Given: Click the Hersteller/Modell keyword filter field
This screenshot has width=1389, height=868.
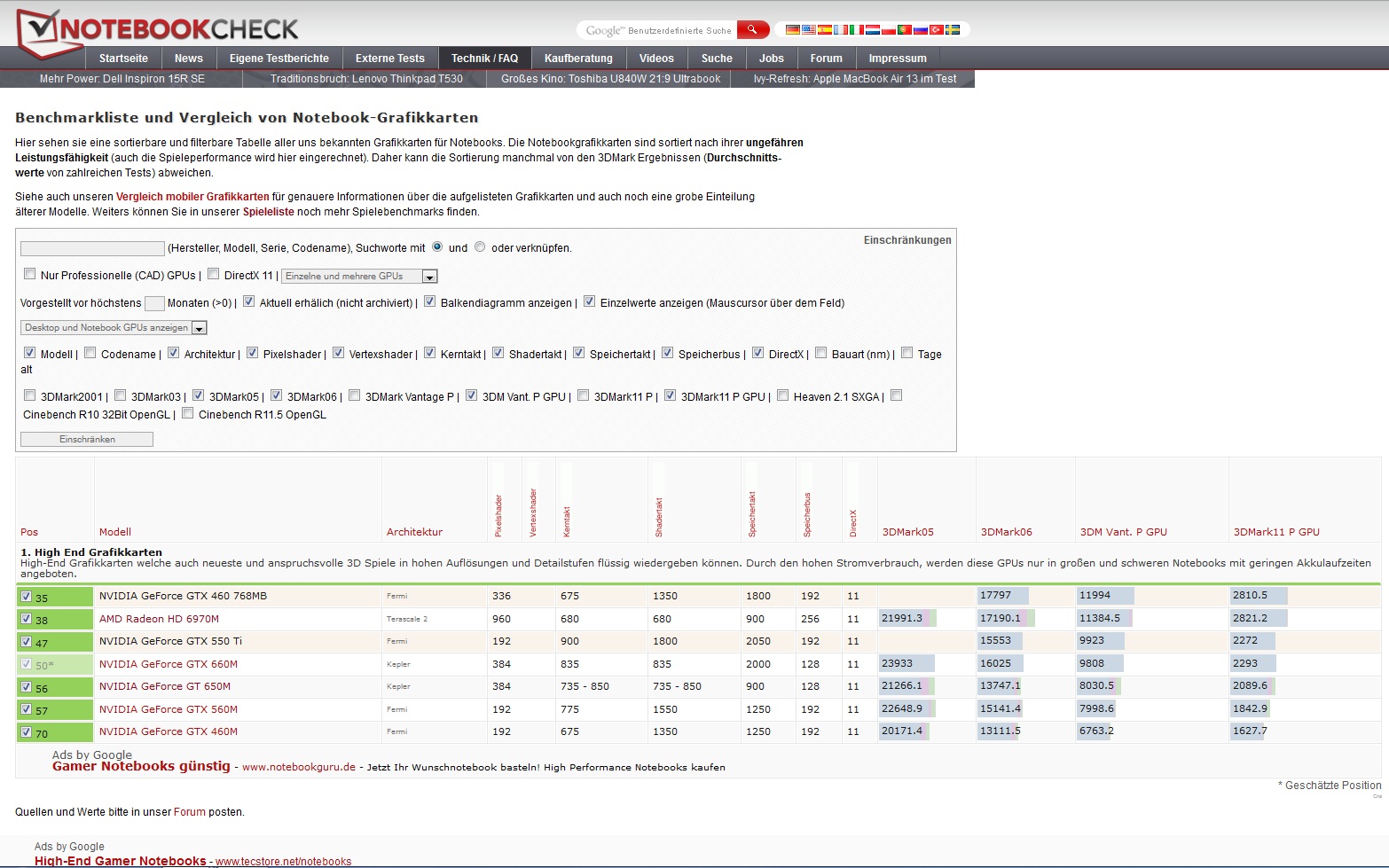Looking at the screenshot, I should coord(92,248).
